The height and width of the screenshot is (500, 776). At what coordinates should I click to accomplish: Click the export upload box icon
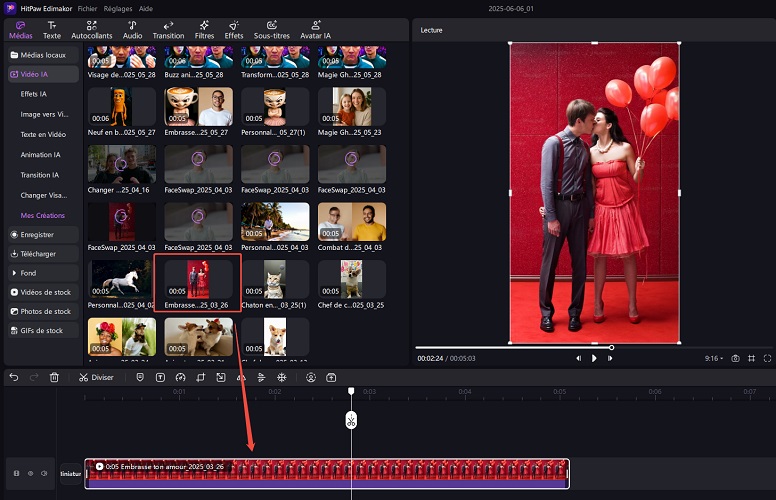coord(331,377)
